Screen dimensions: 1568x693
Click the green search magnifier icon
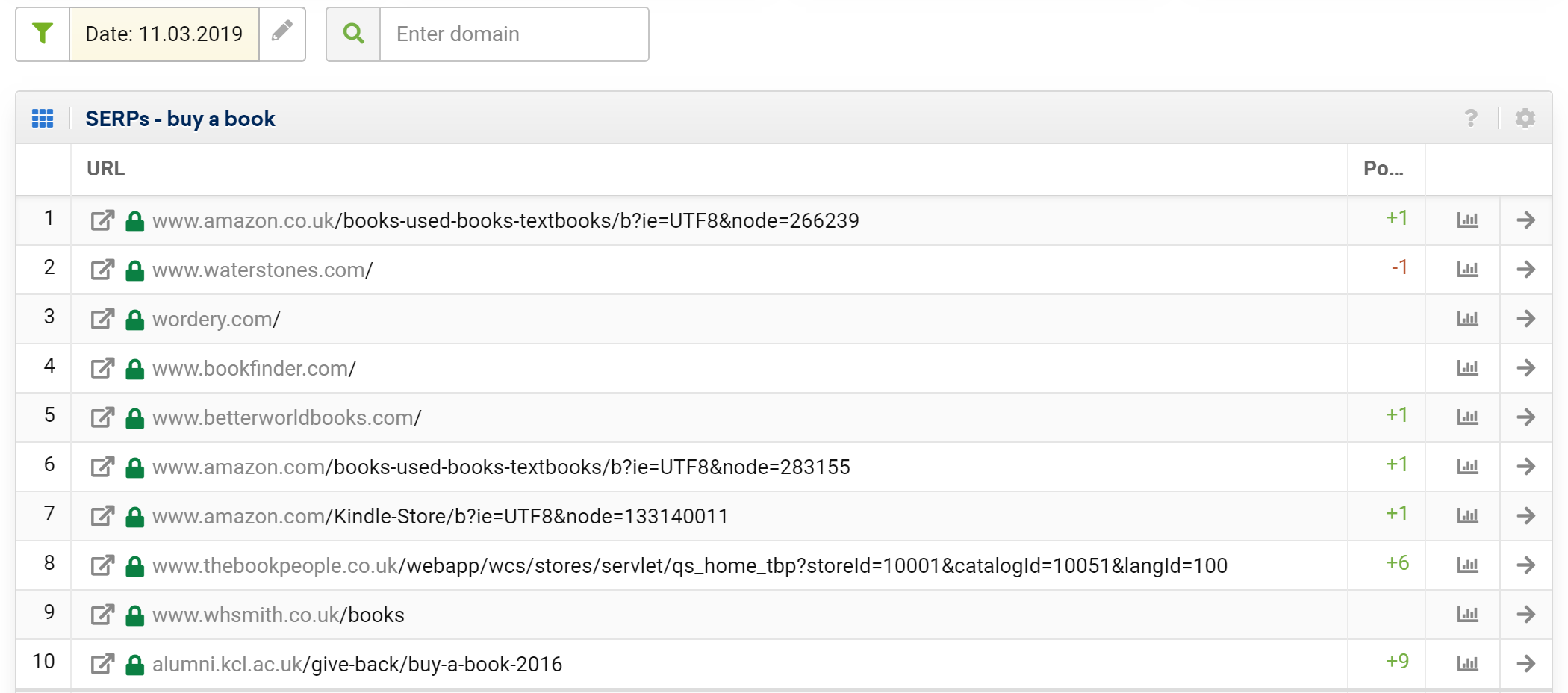pyautogui.click(x=353, y=34)
